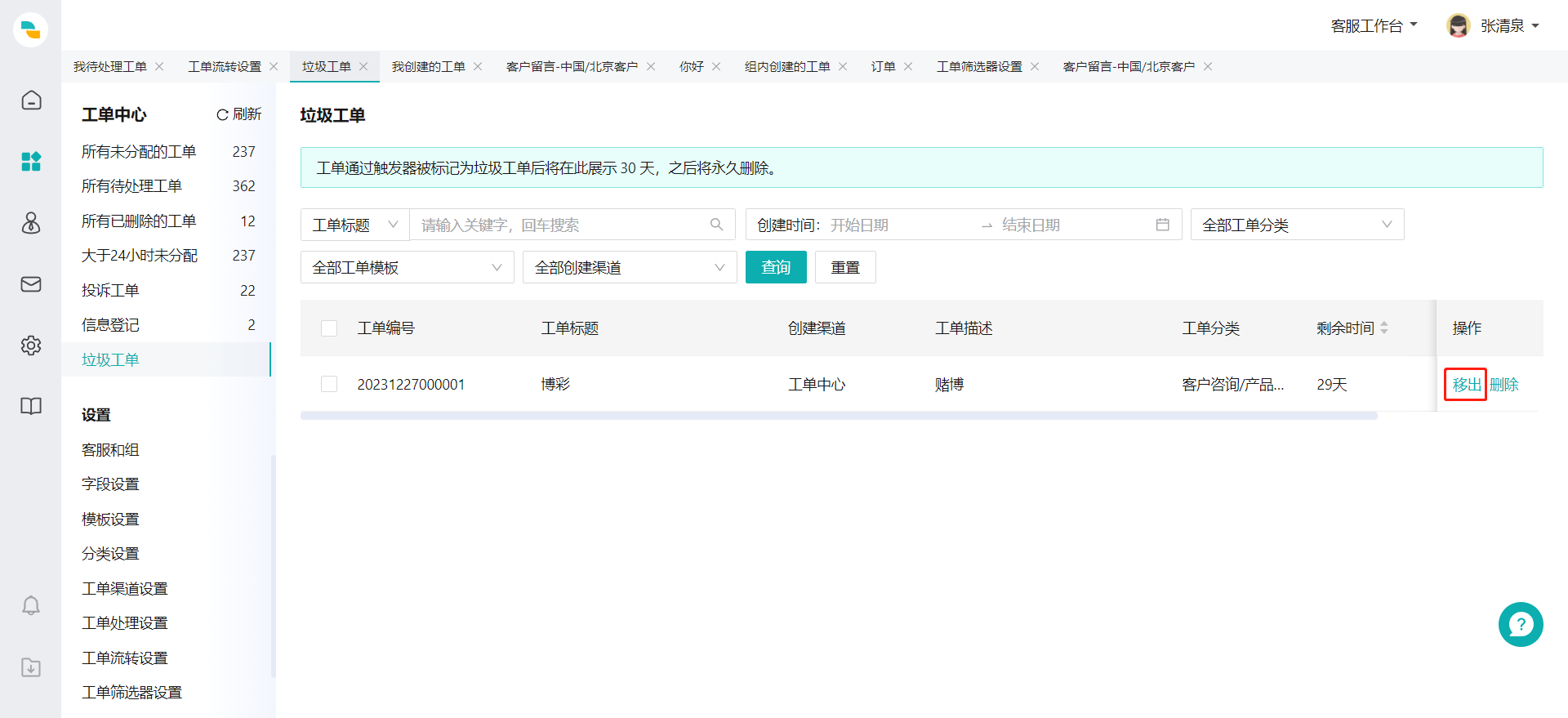The width and height of the screenshot is (1568, 718).
Task: Close the 组内创建的工单 tab
Action: (843, 67)
